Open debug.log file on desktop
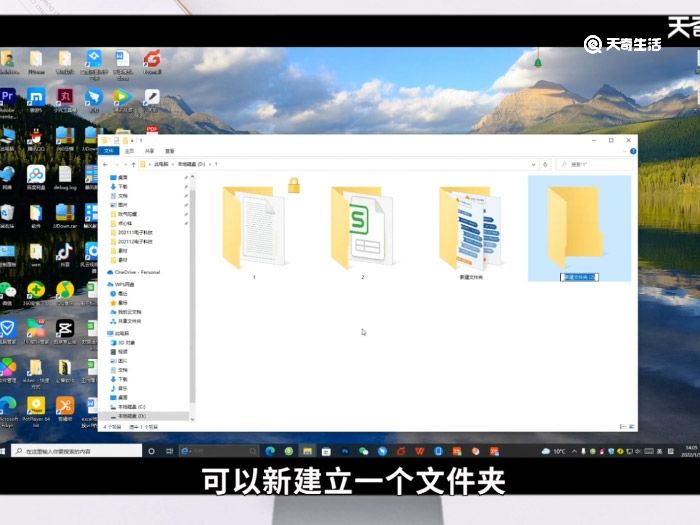 tap(65, 178)
